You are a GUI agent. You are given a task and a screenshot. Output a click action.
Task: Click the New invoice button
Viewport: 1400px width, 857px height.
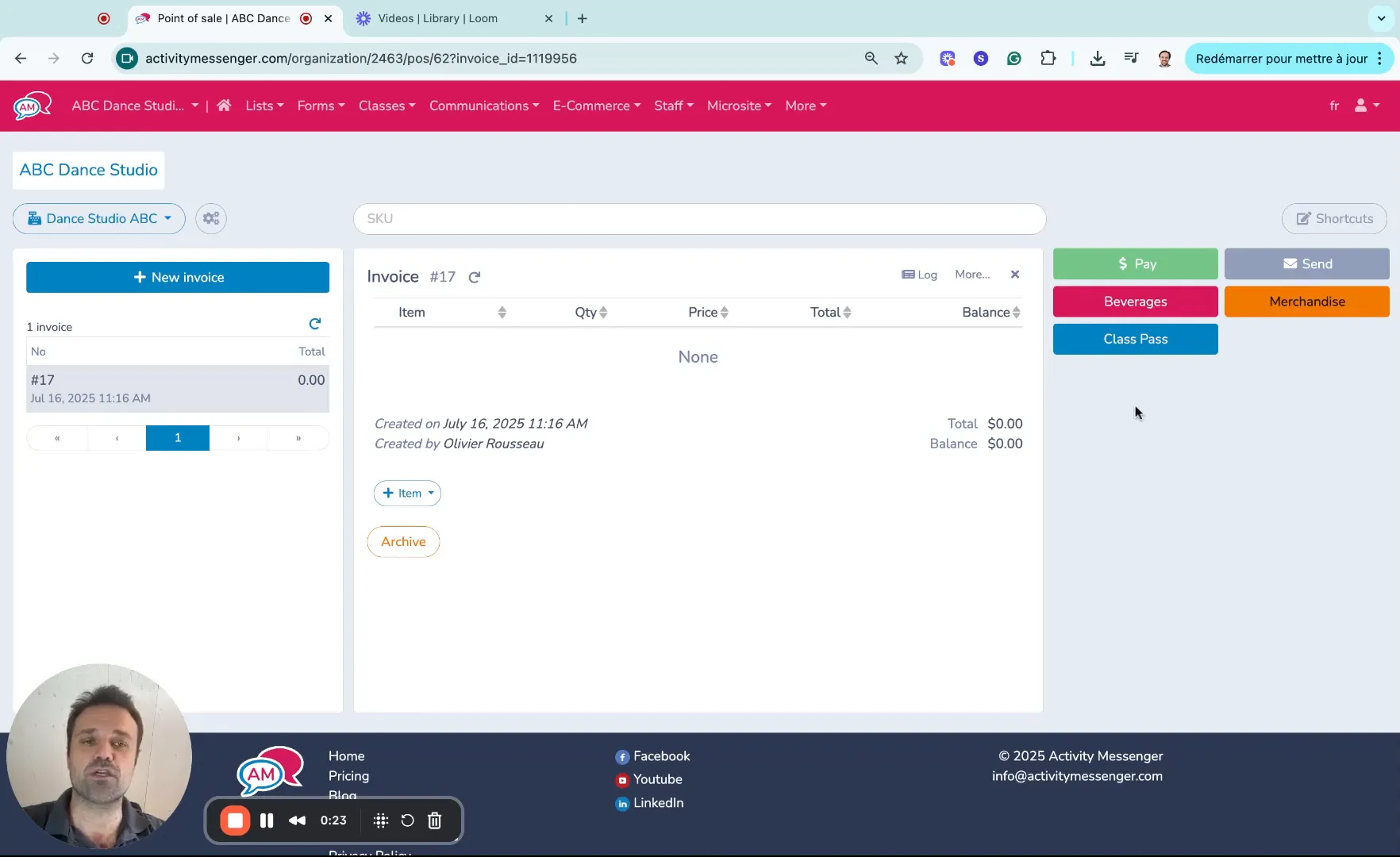[x=178, y=277]
